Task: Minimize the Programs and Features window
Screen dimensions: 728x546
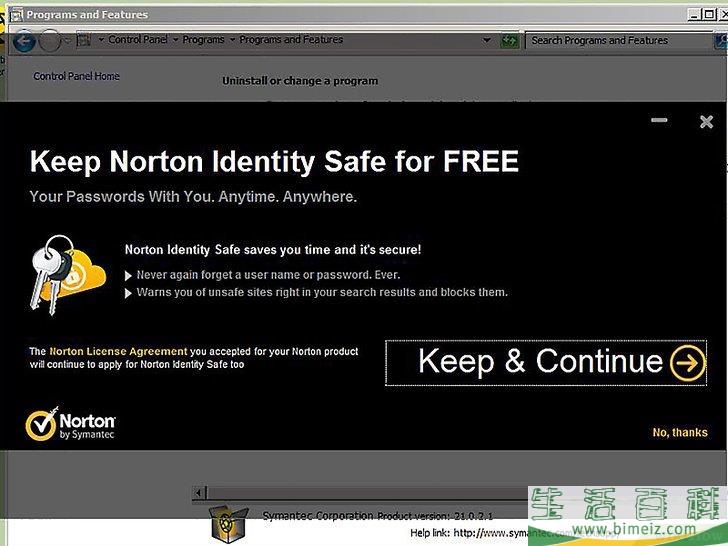Action: (x=695, y=14)
